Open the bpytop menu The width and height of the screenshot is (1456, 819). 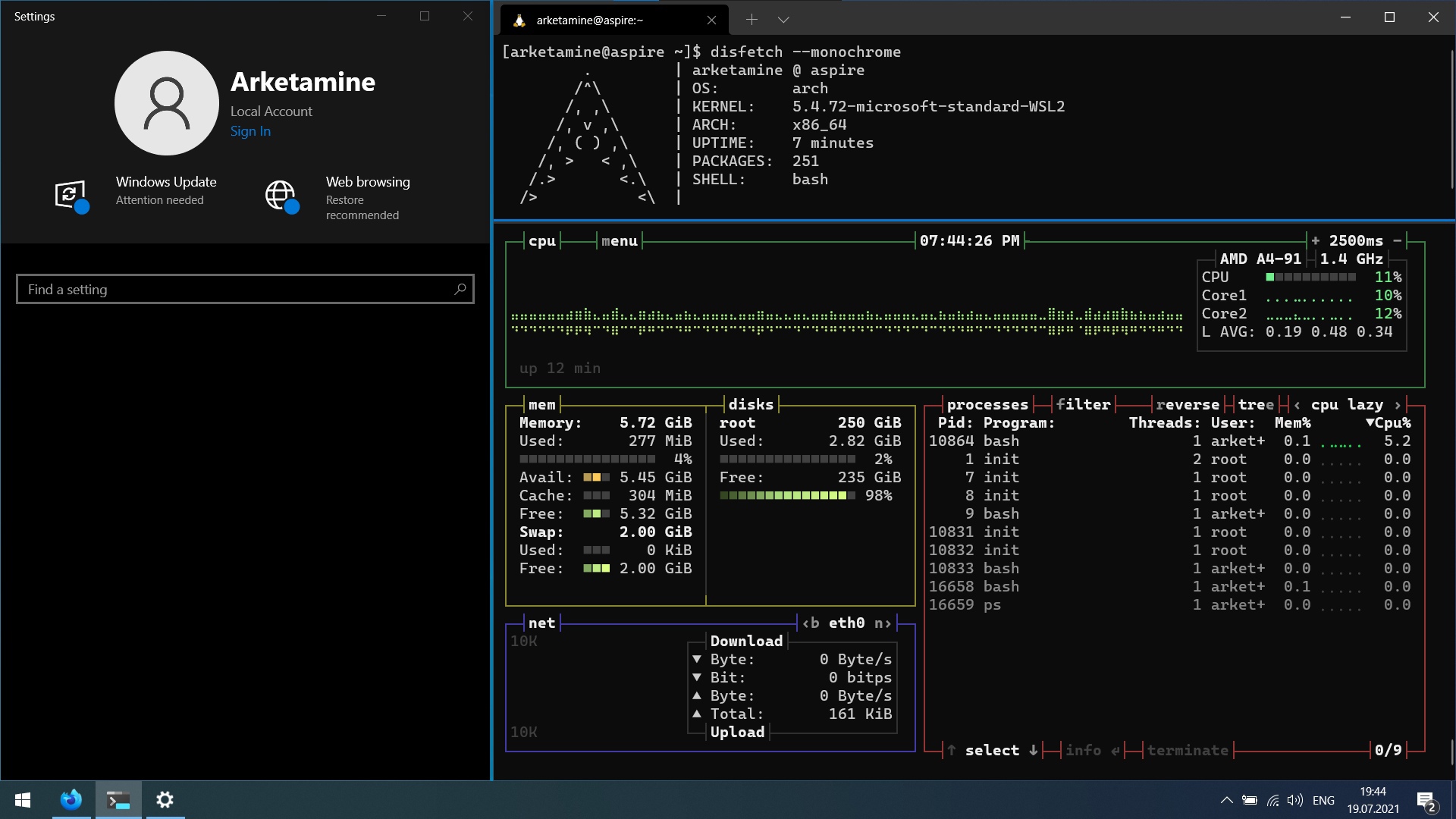point(619,241)
